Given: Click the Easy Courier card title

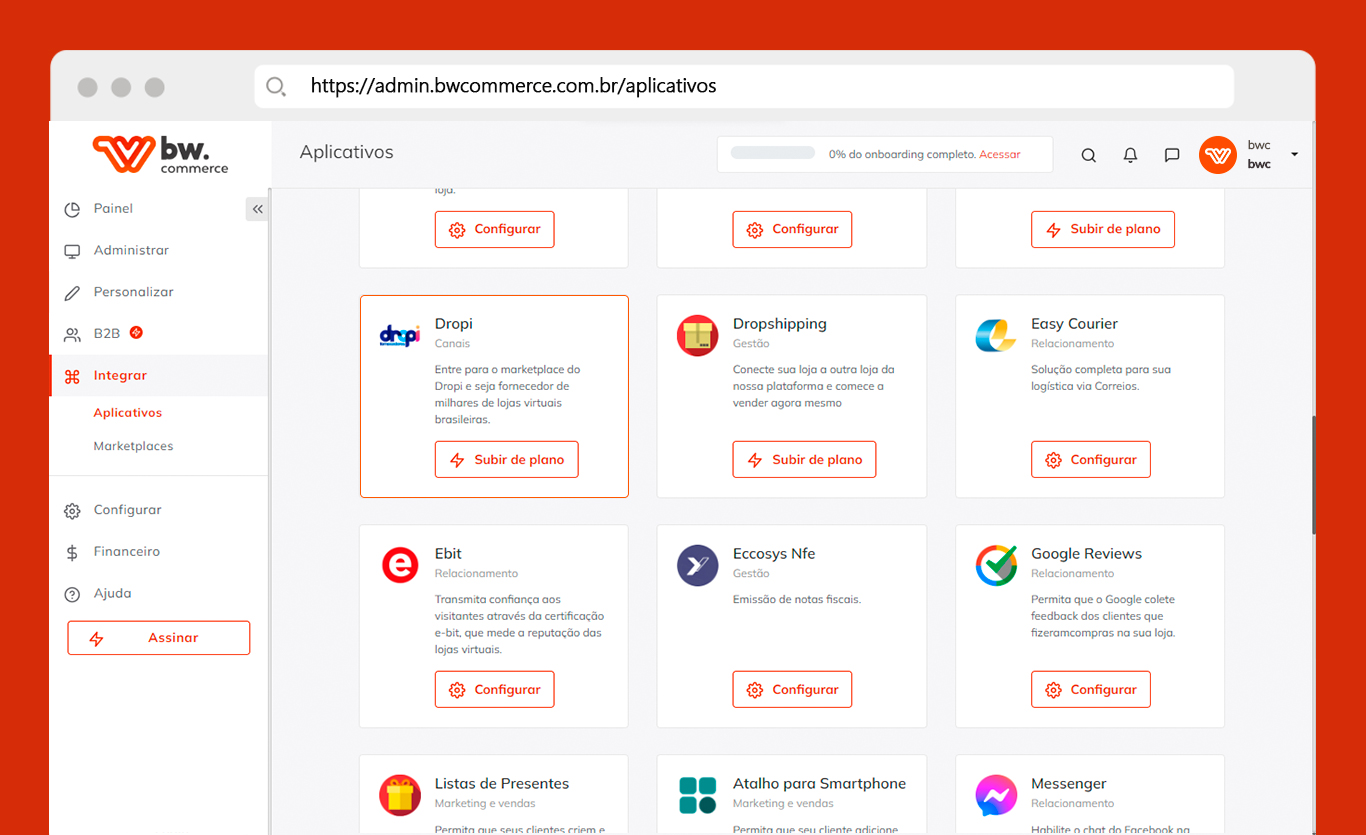Looking at the screenshot, I should (x=1074, y=324).
